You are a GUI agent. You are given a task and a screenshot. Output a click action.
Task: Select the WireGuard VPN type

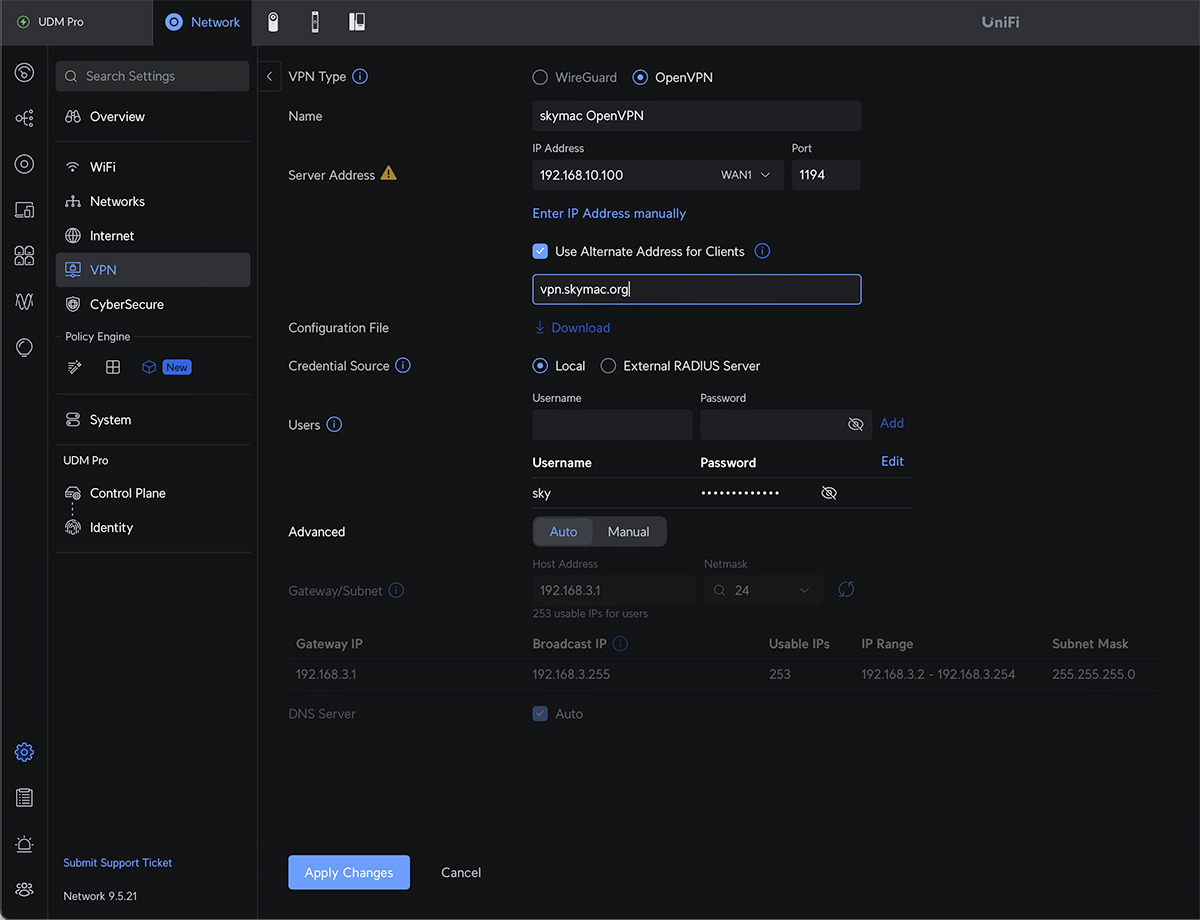click(540, 77)
